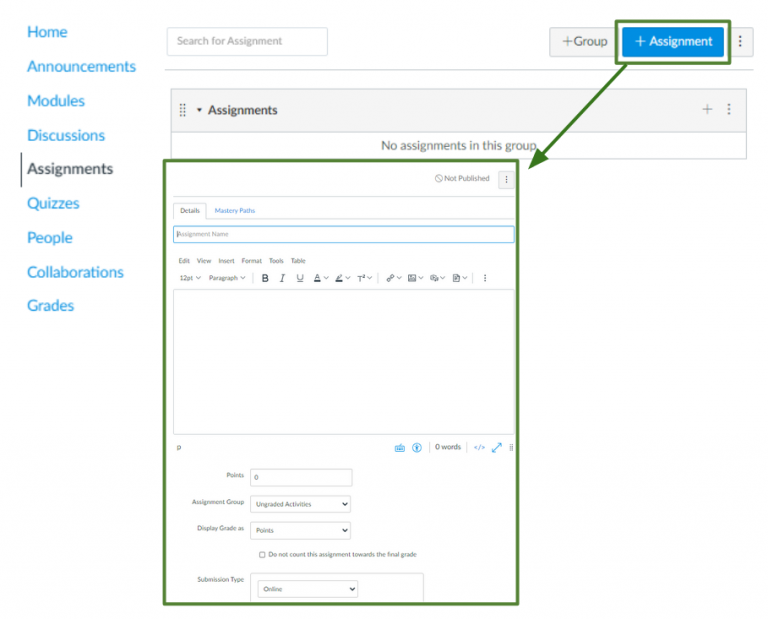Open the accessibility checker icon
The height and width of the screenshot is (619, 768).
click(x=417, y=448)
